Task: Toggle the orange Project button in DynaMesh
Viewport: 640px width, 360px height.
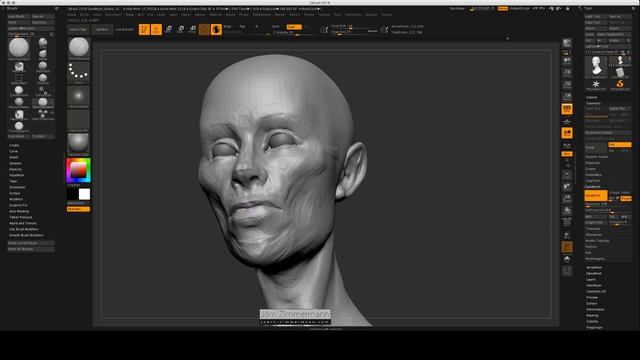Action: tap(626, 198)
